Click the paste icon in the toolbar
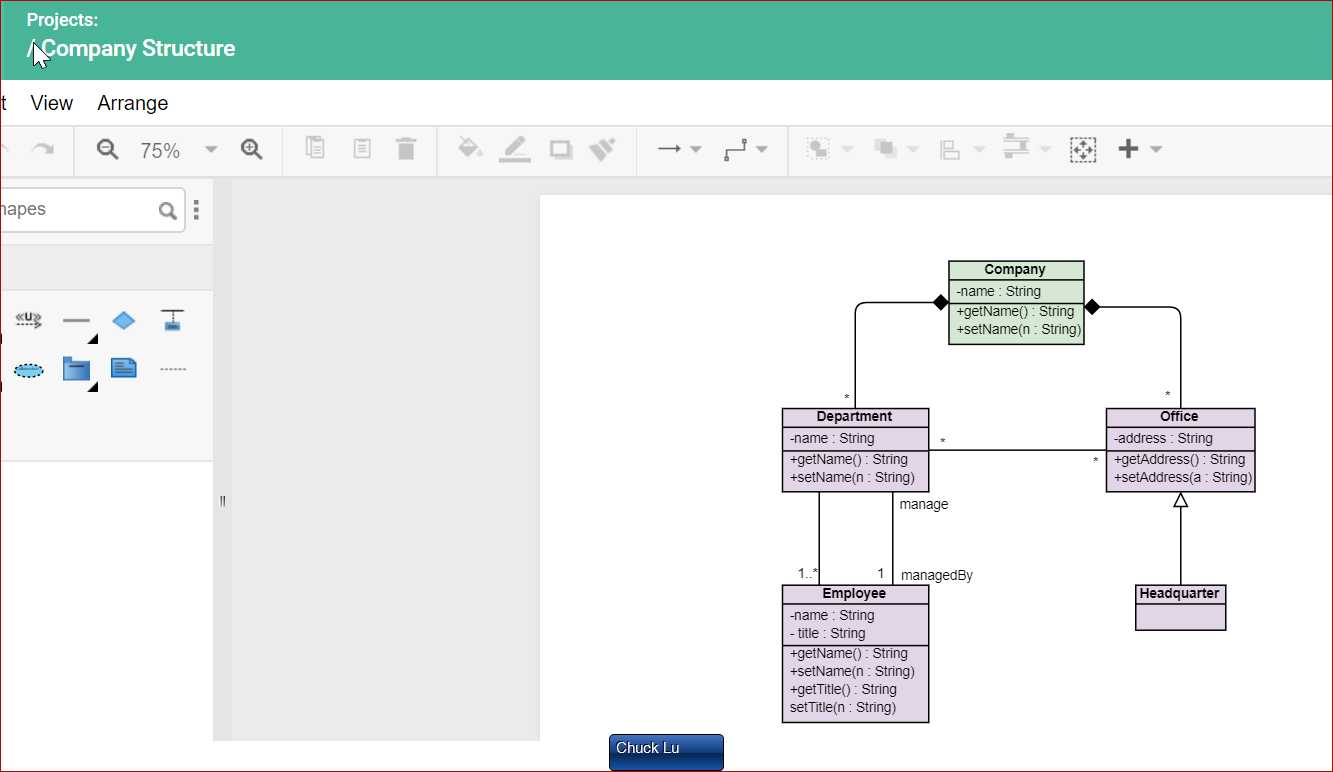This screenshot has height=772, width=1333. pyautogui.click(x=362, y=148)
